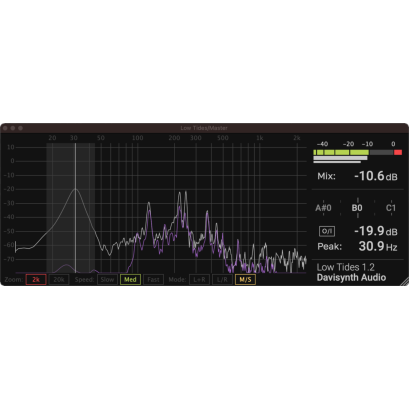Click the white RMS bar under the meter
This screenshot has width=409, height=409.
[340, 158]
